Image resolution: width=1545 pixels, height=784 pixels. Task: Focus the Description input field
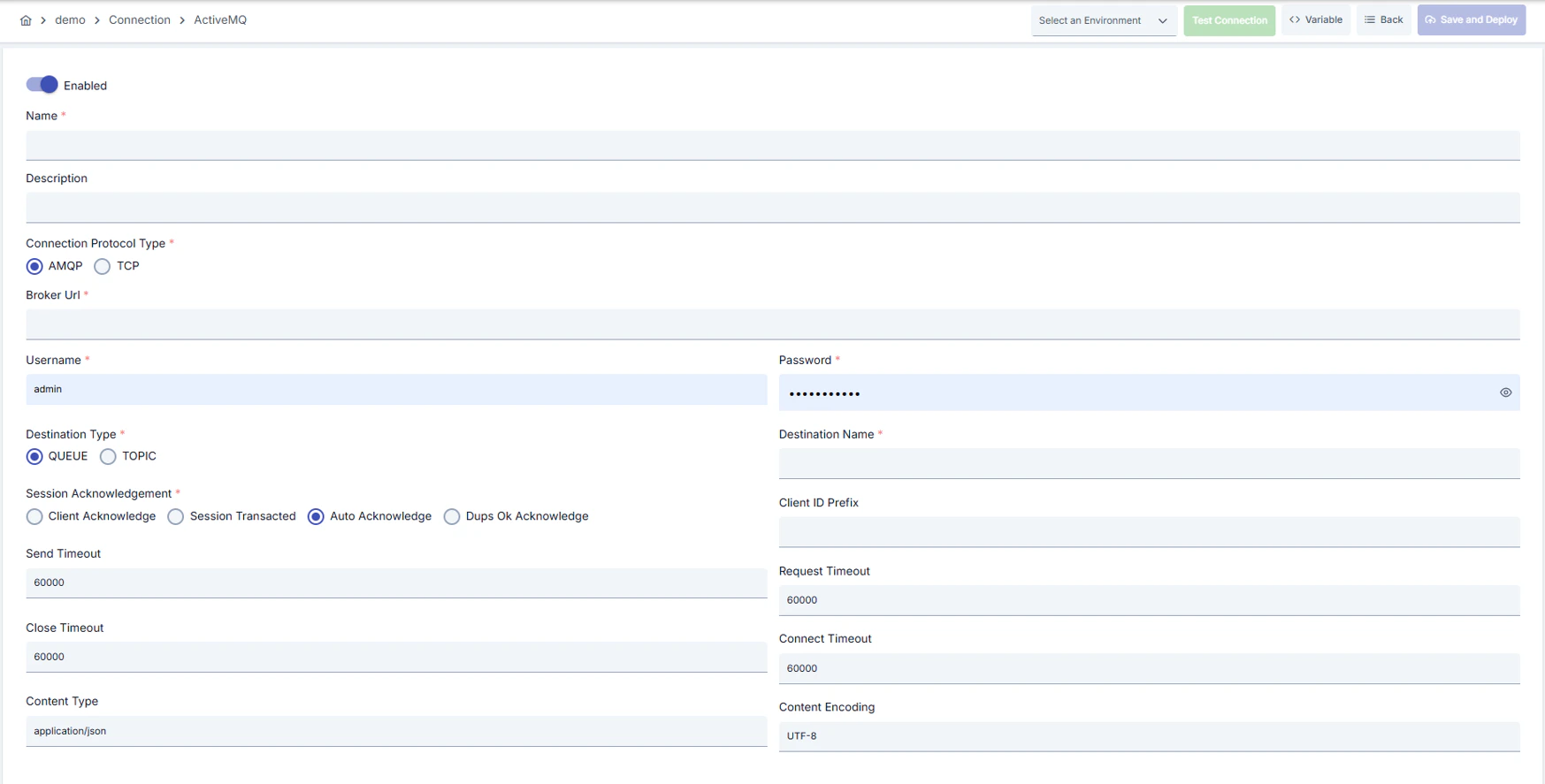[773, 208]
